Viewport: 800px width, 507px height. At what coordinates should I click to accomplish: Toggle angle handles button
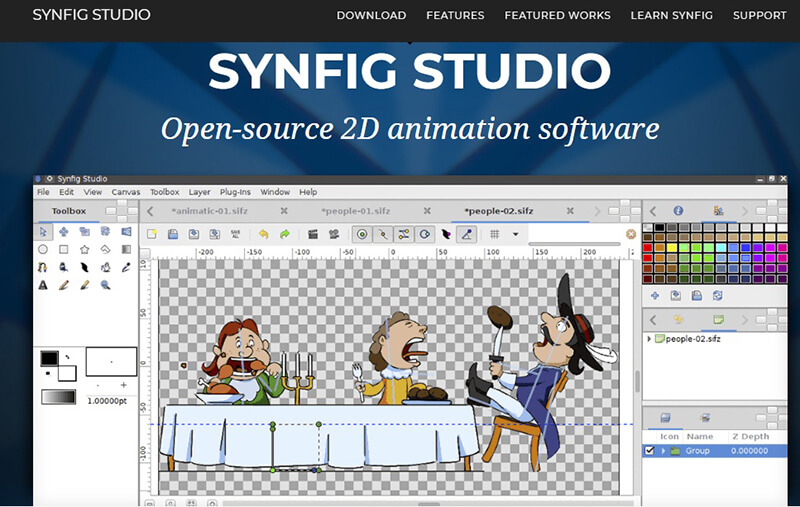pyautogui.click(x=466, y=234)
